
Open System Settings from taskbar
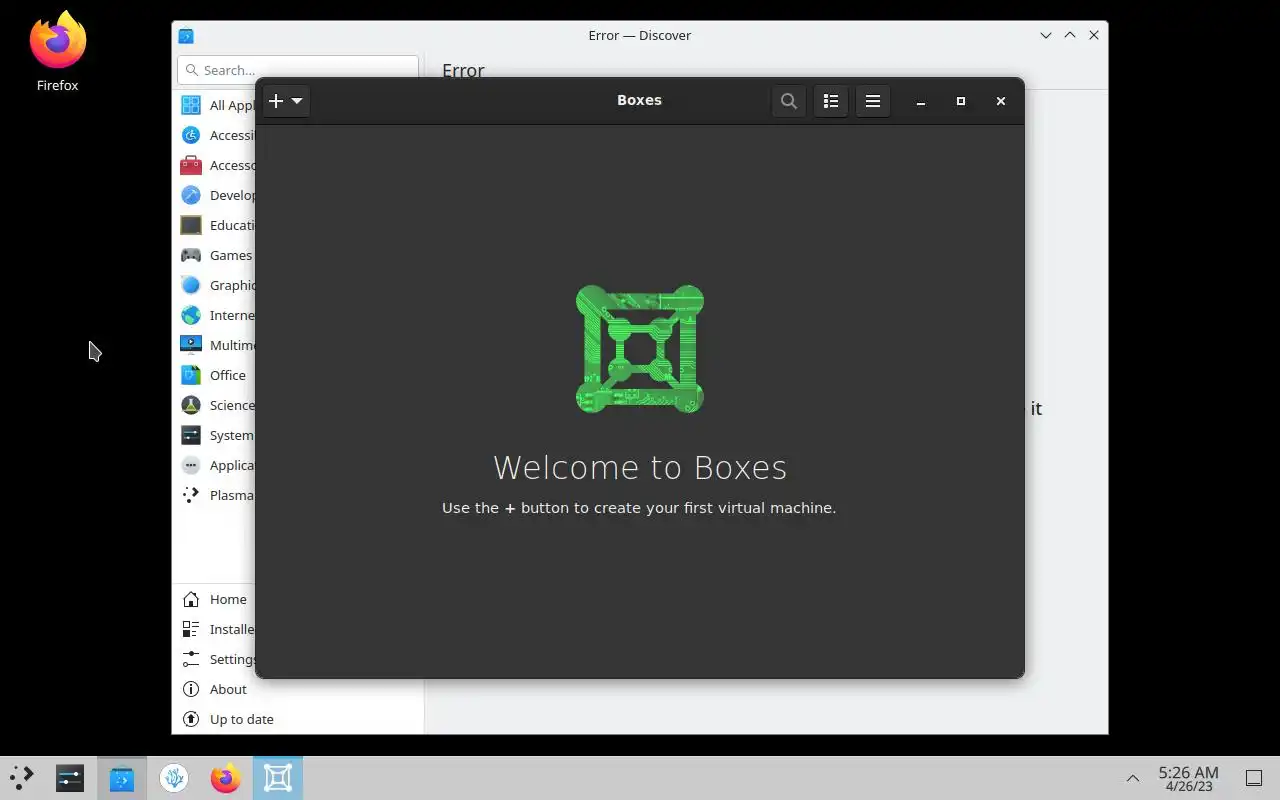(x=70, y=778)
